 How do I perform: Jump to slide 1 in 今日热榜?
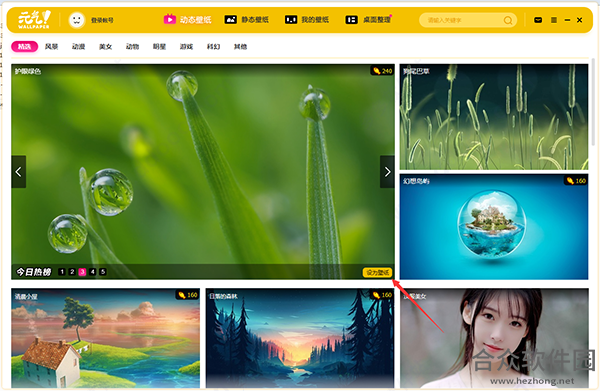point(62,272)
